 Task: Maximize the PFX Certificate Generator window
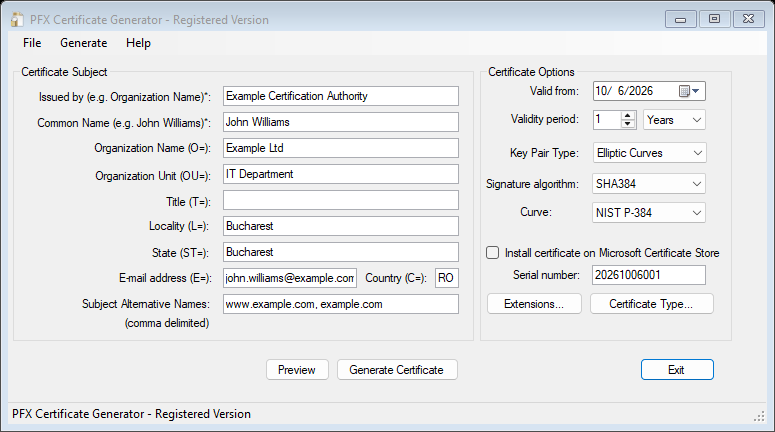pyautogui.click(x=714, y=19)
